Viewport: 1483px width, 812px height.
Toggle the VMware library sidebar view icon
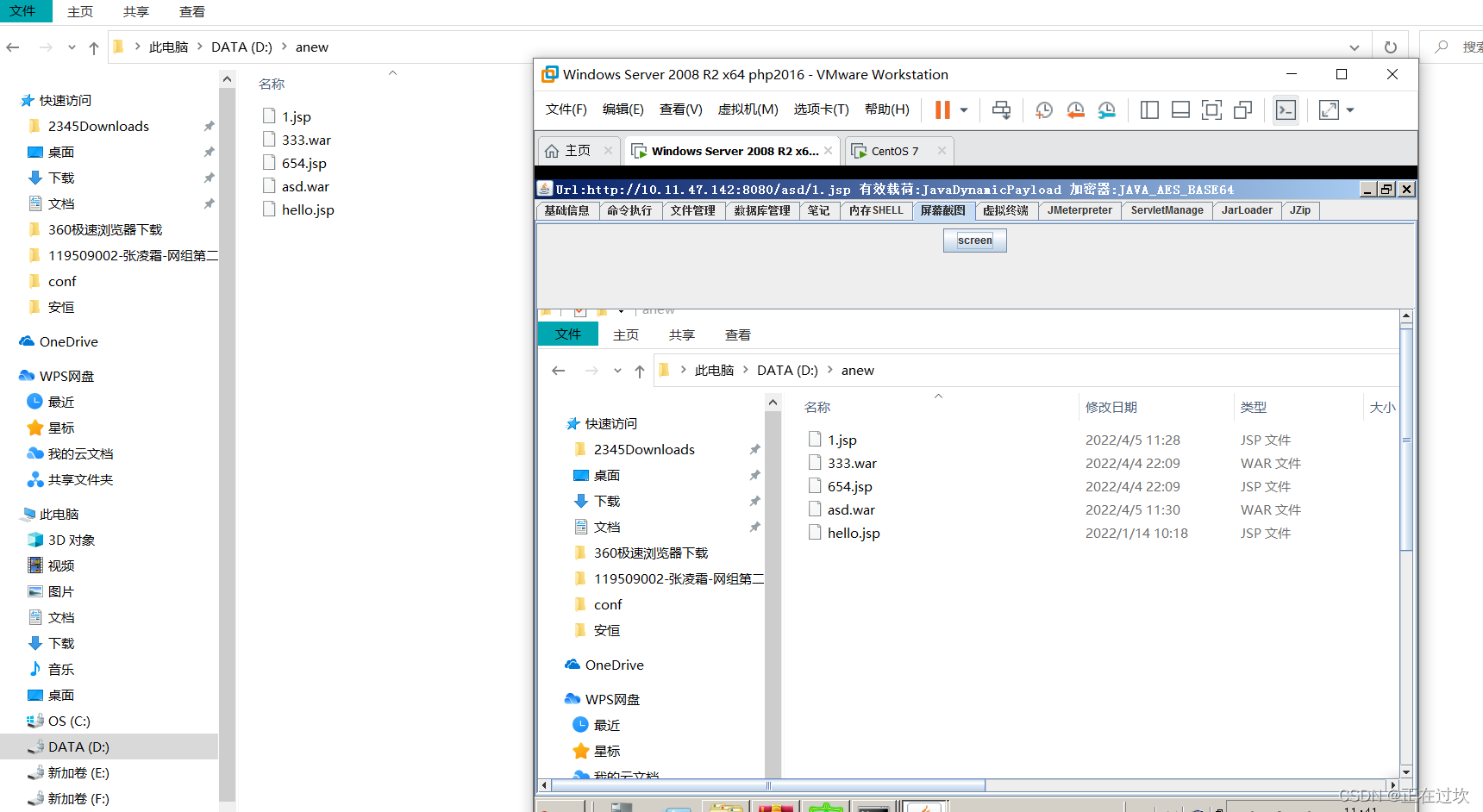pyautogui.click(x=1149, y=109)
